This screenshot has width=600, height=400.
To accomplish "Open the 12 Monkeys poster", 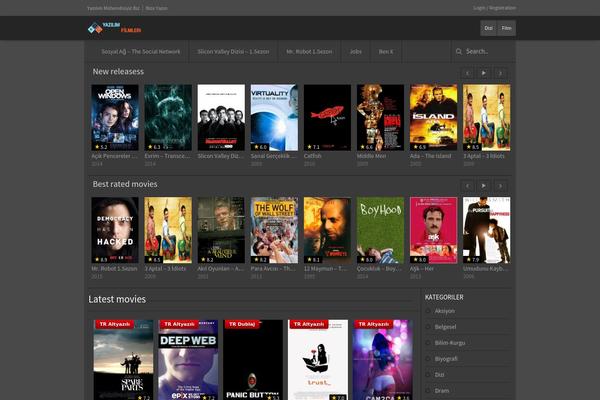I will [x=327, y=230].
